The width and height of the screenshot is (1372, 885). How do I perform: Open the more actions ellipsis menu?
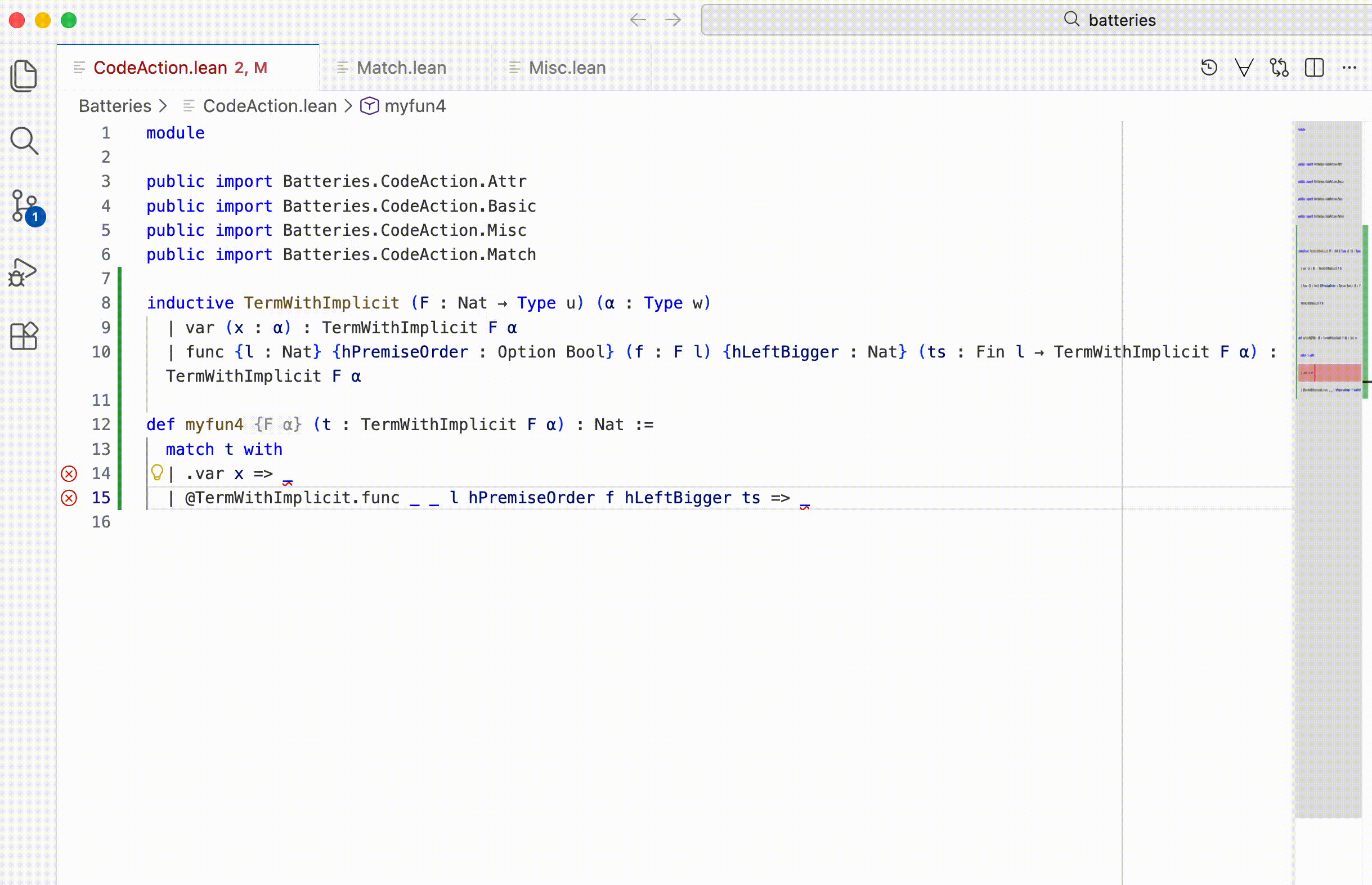[x=1349, y=68]
